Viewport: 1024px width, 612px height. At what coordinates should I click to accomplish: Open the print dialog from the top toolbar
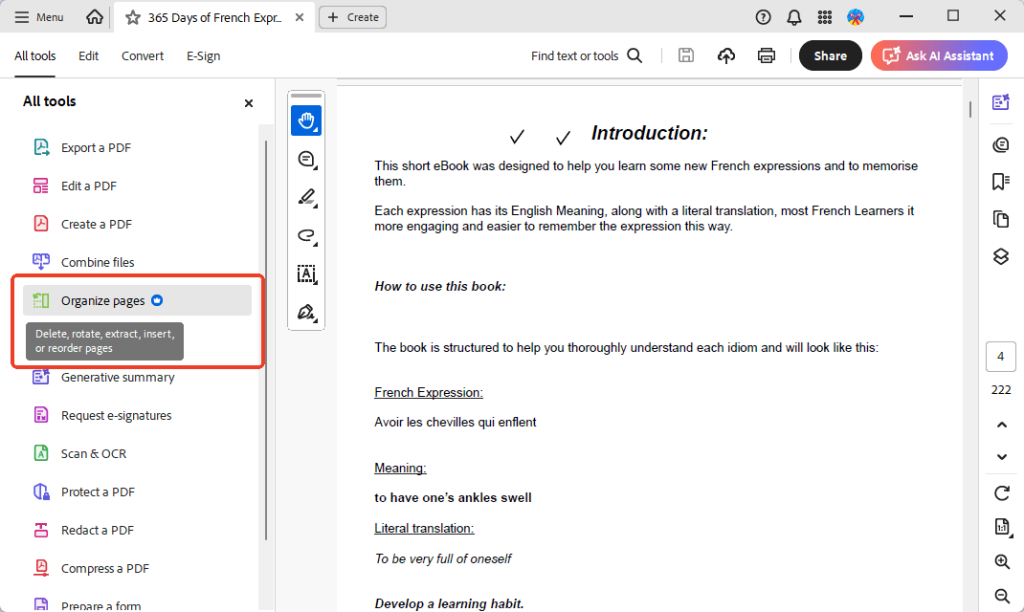(766, 56)
